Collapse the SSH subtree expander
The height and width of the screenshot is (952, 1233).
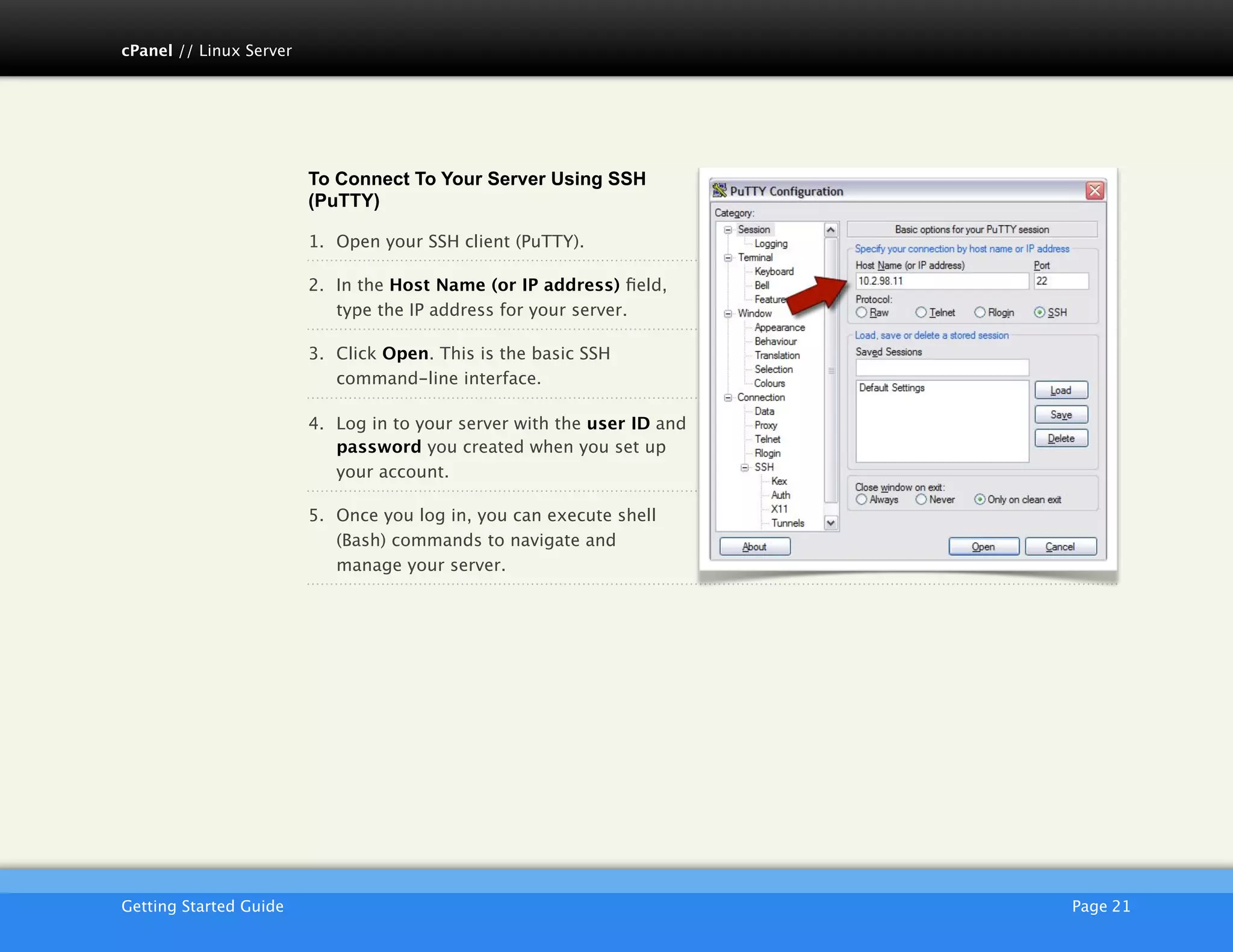745,468
